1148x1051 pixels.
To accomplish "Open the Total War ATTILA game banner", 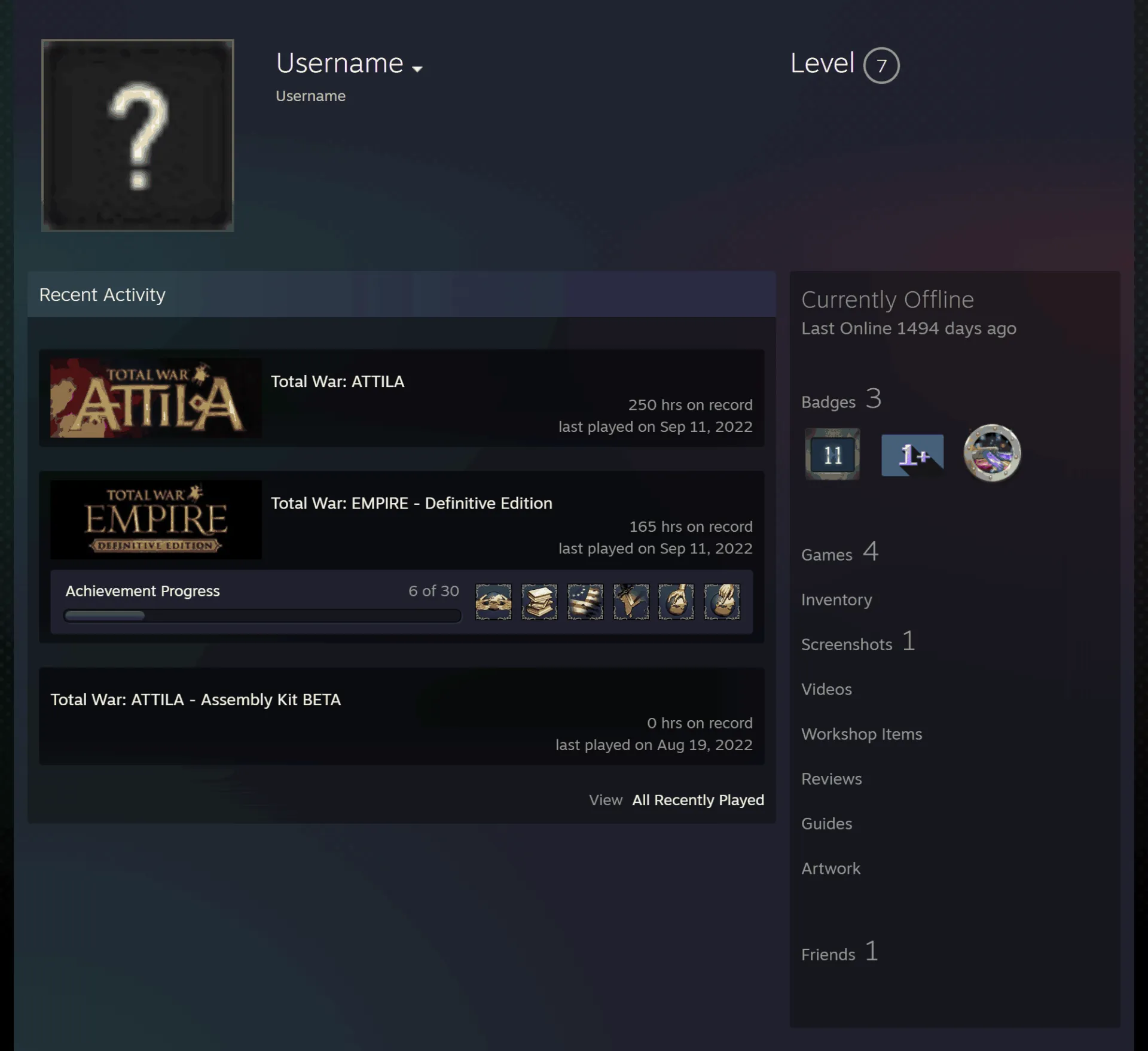I will [x=156, y=398].
